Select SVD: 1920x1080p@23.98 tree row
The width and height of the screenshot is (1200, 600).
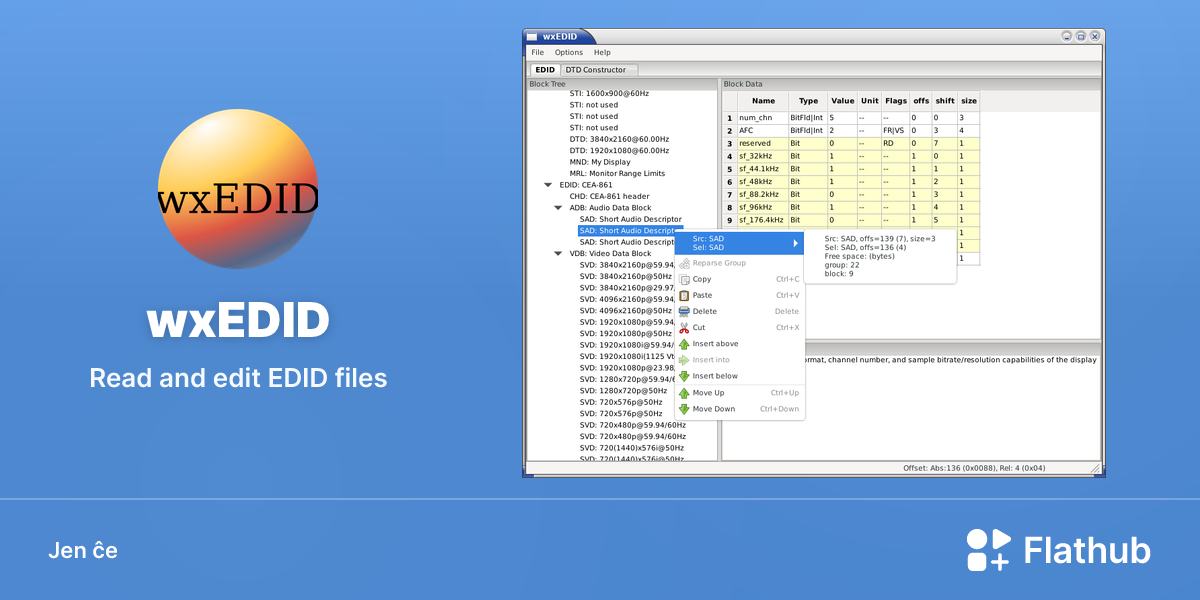[x=627, y=368]
